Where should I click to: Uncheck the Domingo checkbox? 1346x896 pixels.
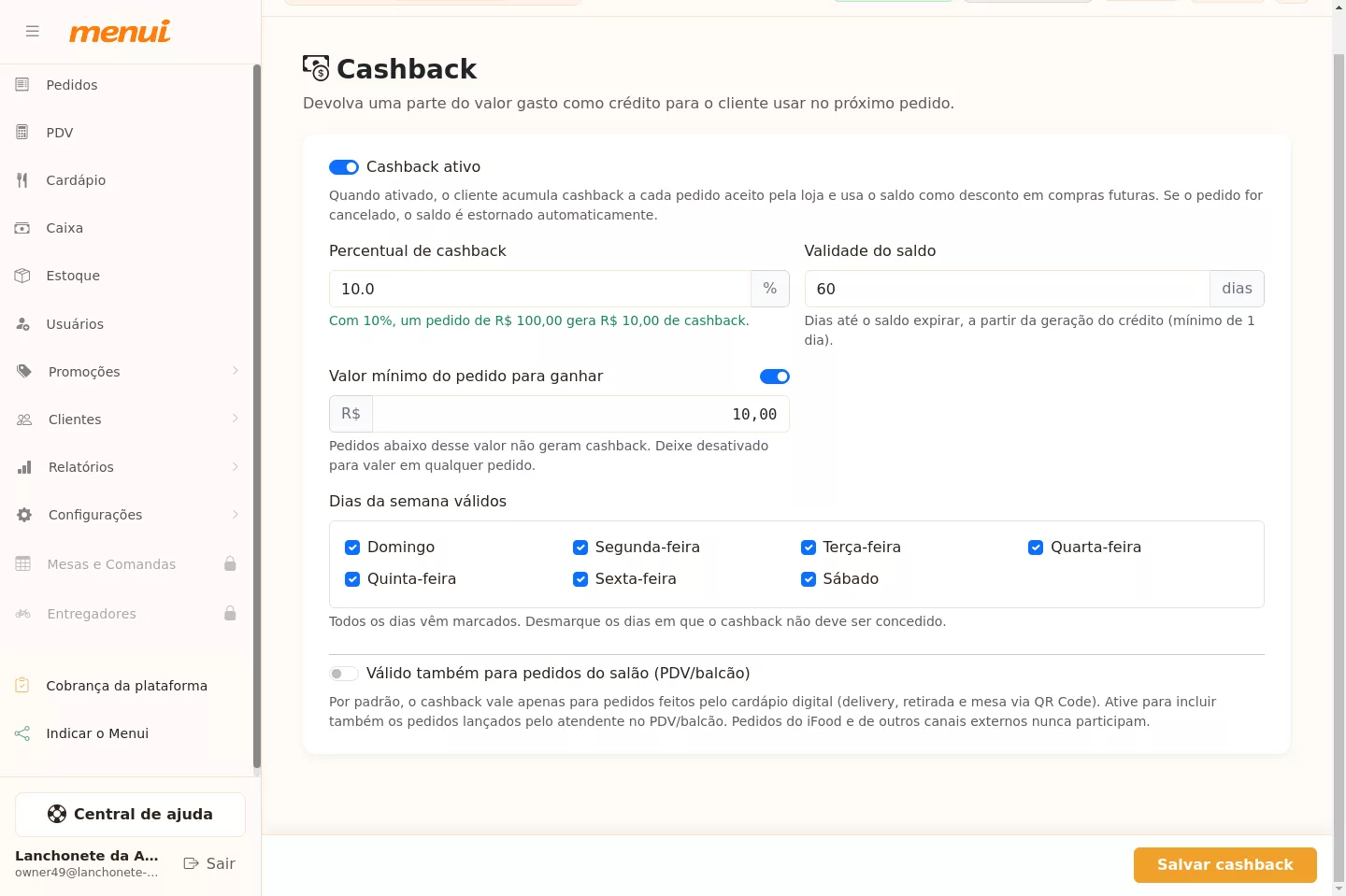coord(352,548)
